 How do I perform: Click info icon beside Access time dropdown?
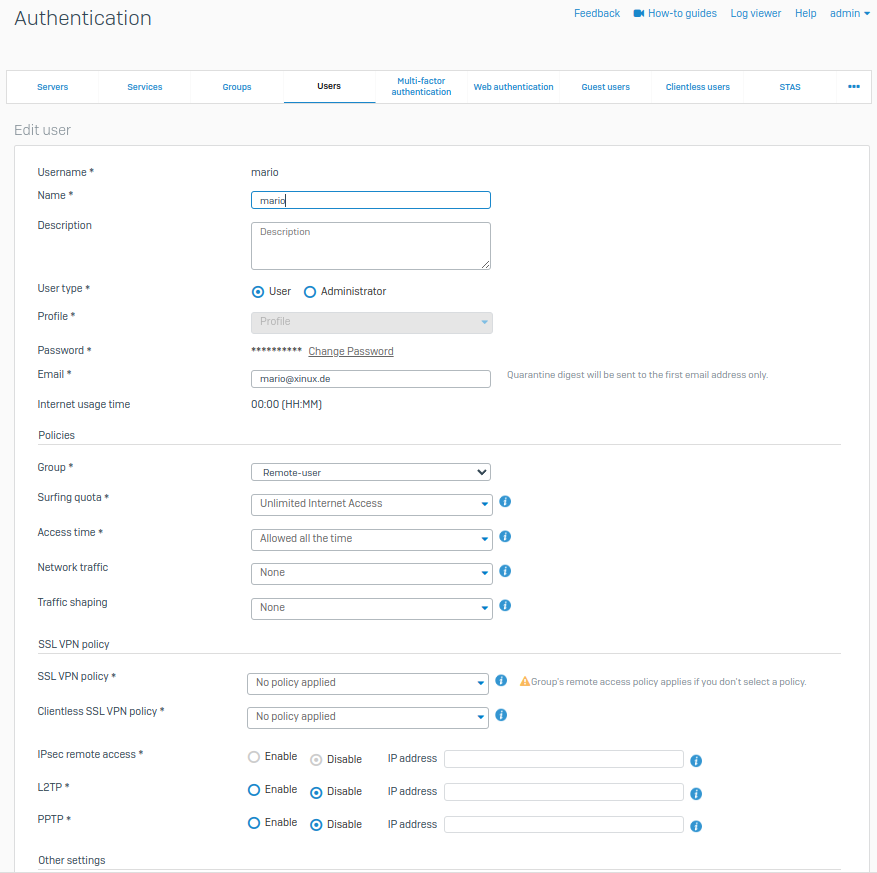(505, 537)
